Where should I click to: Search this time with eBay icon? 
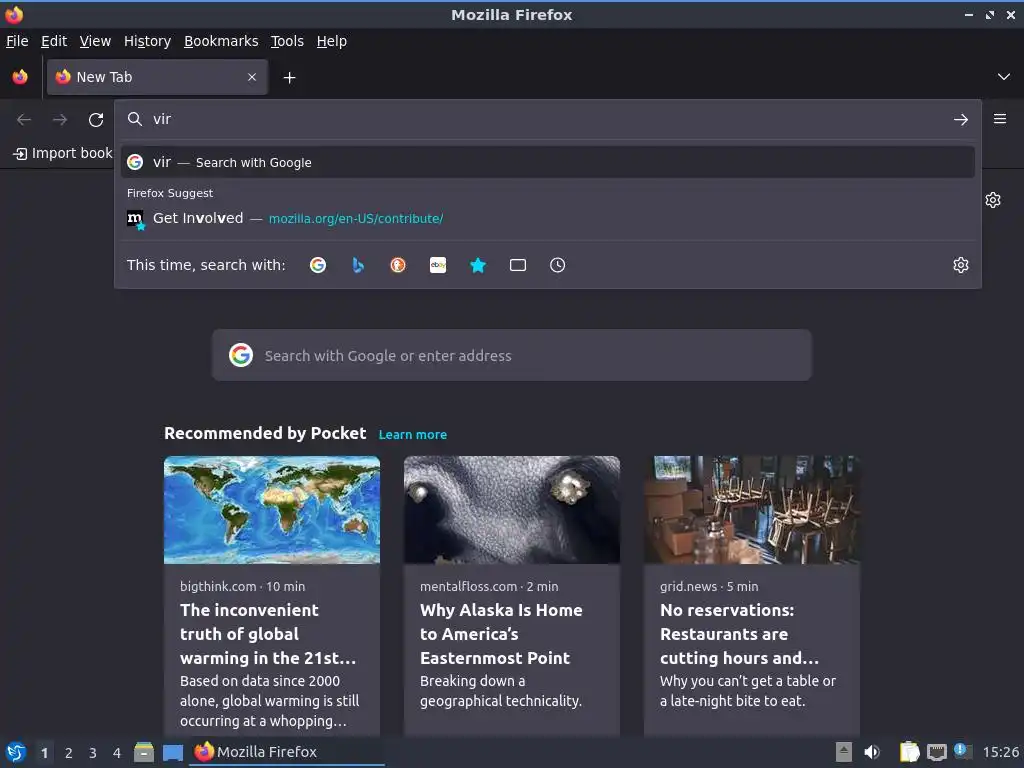pyautogui.click(x=438, y=265)
